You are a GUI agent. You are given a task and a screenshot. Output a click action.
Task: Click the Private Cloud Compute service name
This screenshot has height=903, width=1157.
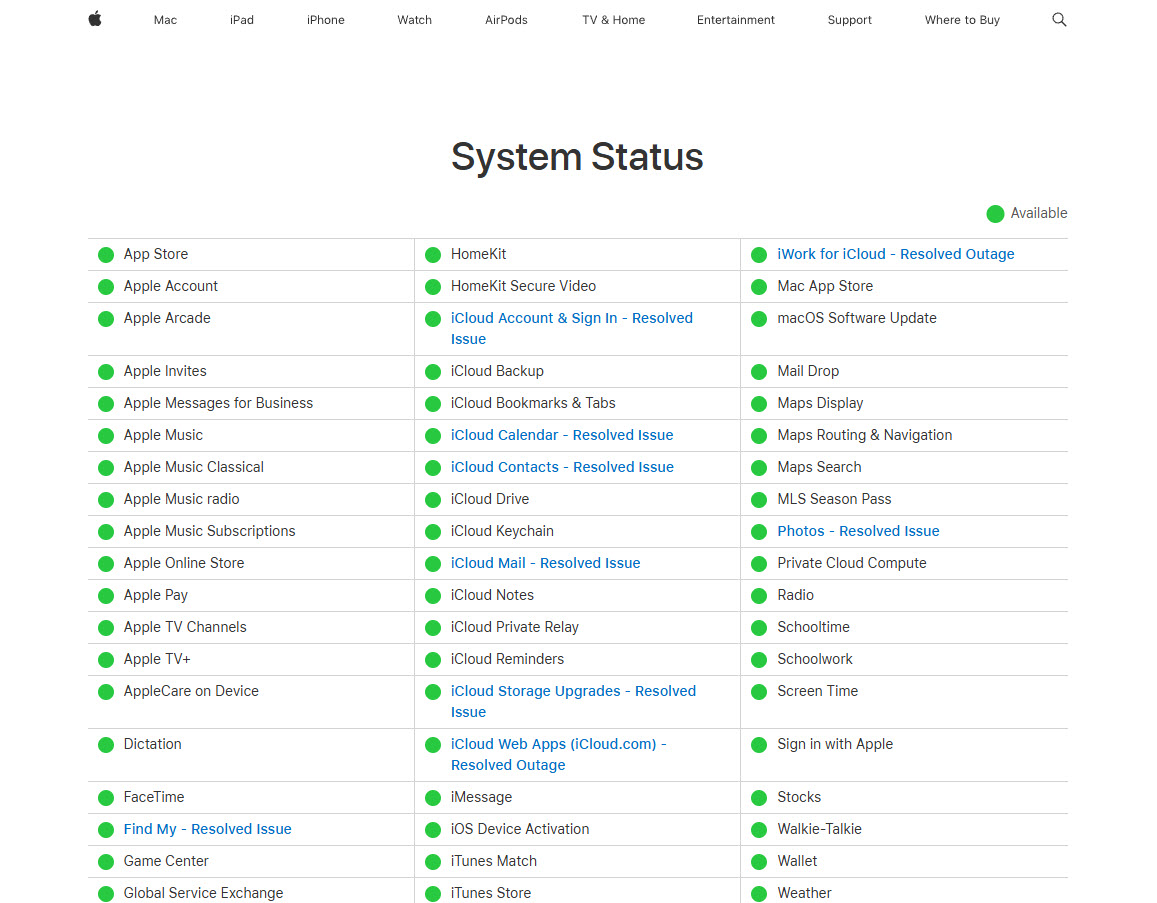(x=852, y=563)
